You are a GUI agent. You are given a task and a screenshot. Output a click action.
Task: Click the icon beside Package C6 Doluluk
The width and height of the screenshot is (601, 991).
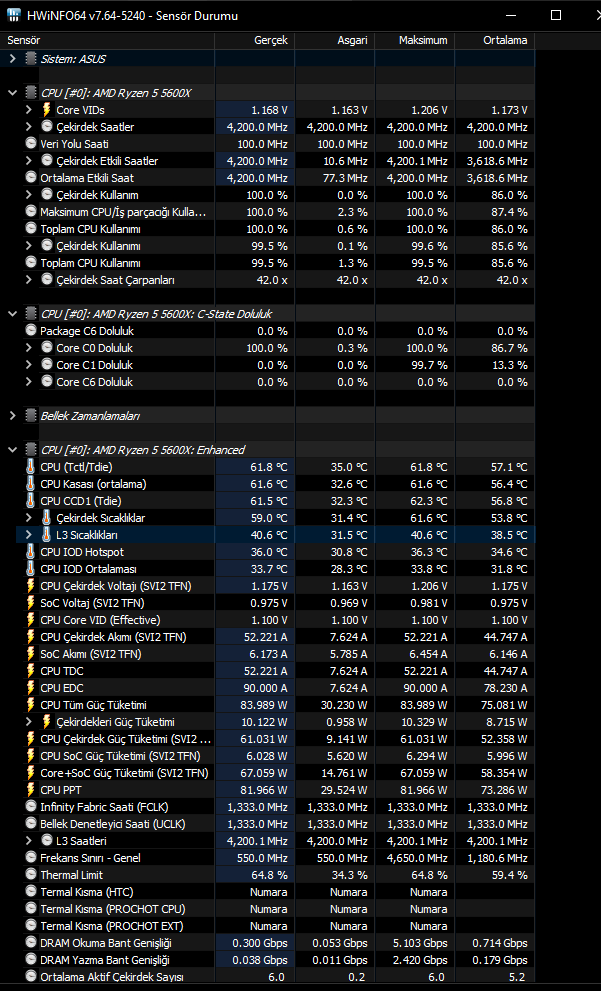point(30,331)
